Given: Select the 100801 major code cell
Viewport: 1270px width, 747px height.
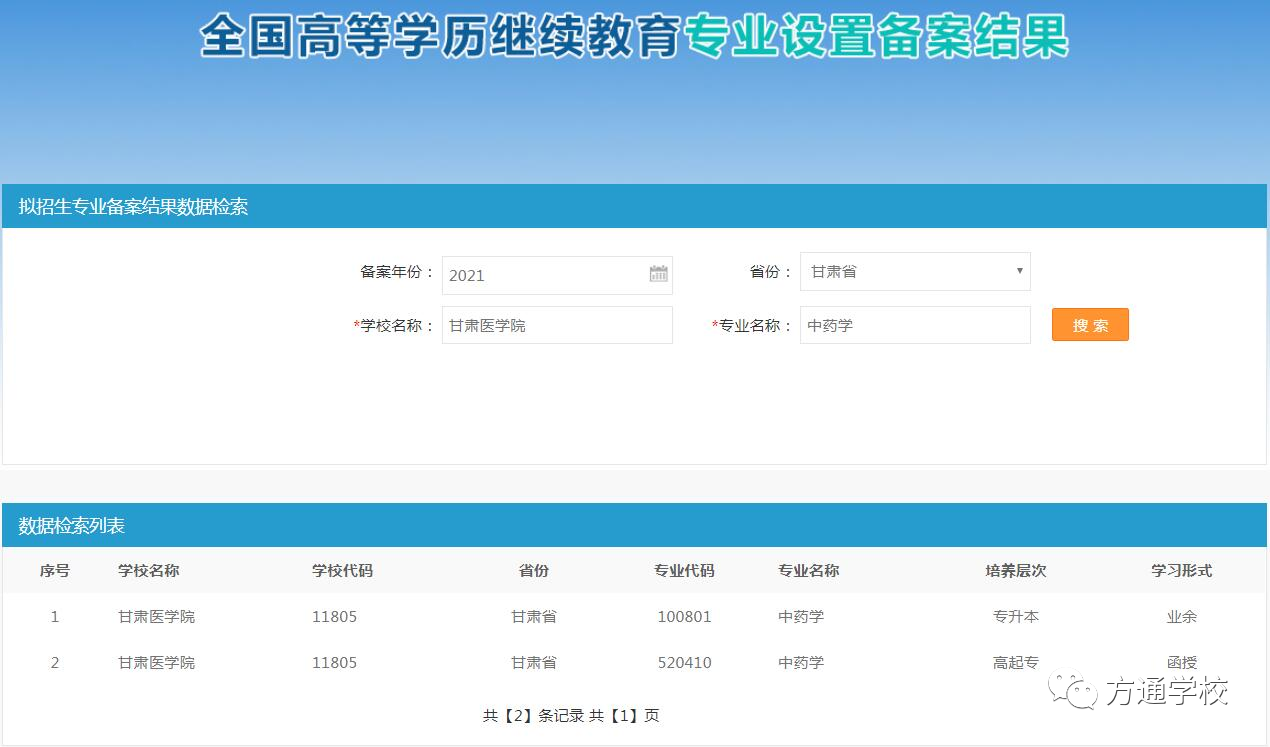Looking at the screenshot, I should 684,617.
